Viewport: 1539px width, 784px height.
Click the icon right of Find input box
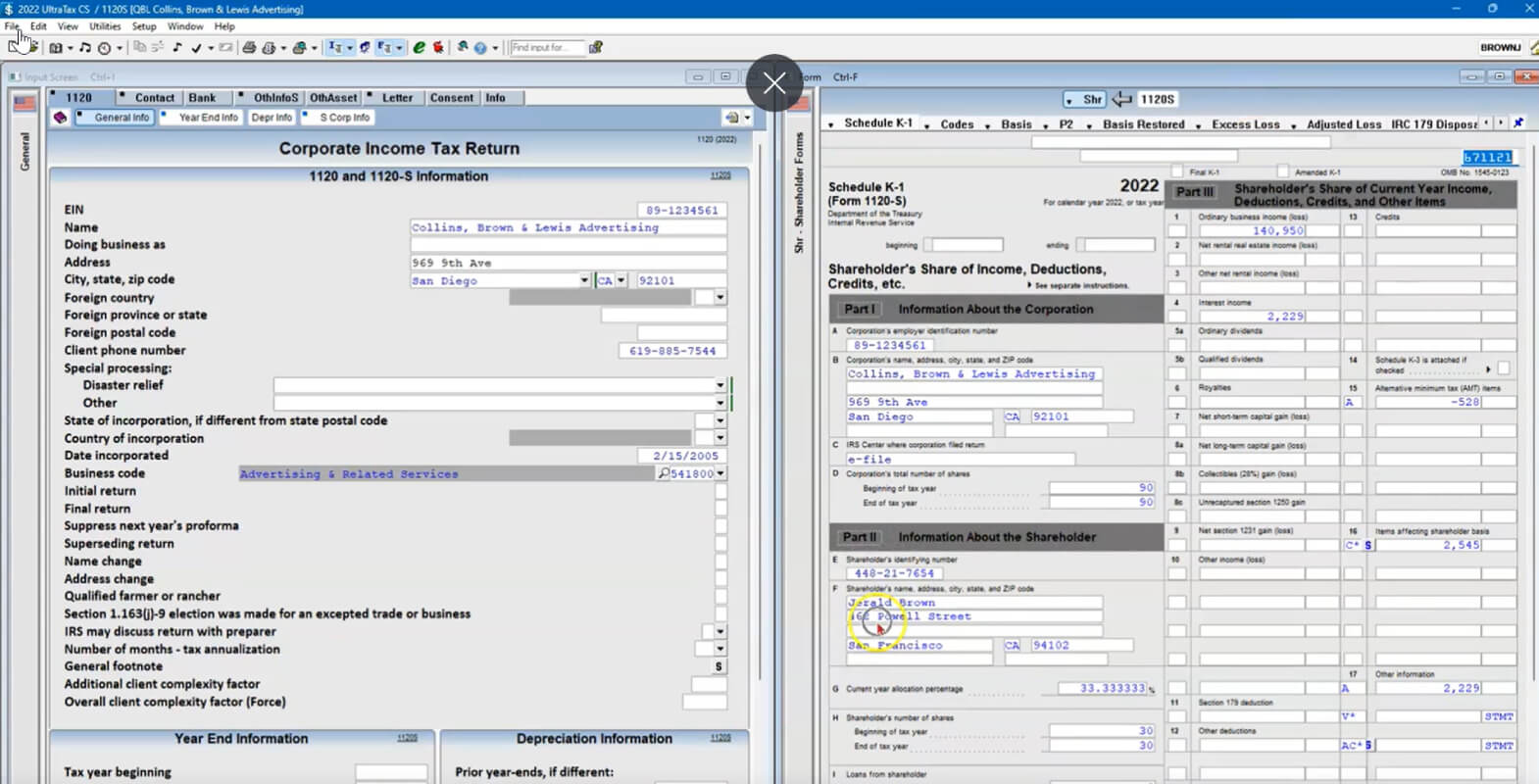[x=595, y=47]
